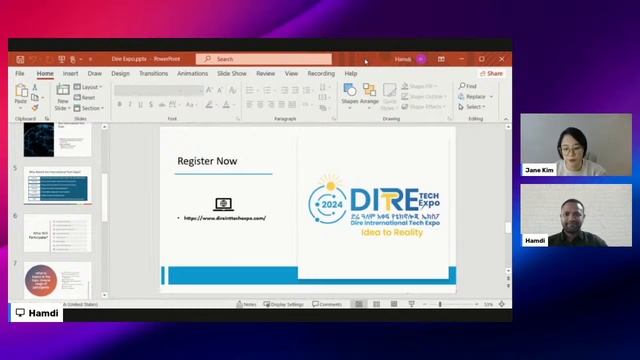The height and width of the screenshot is (360, 640).
Task: Click Hamdi's account avatar in title bar
Action: [421, 59]
